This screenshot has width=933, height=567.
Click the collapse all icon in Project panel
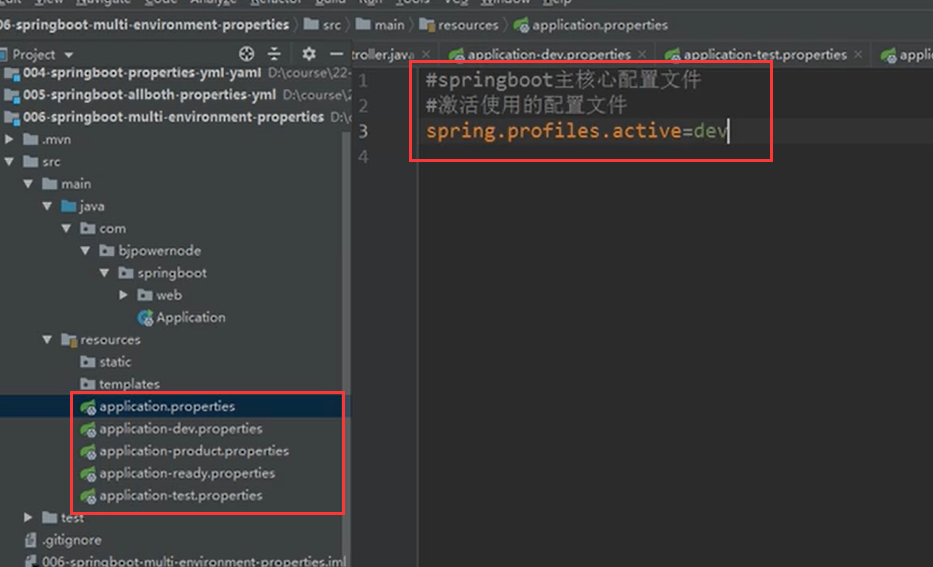(x=274, y=54)
